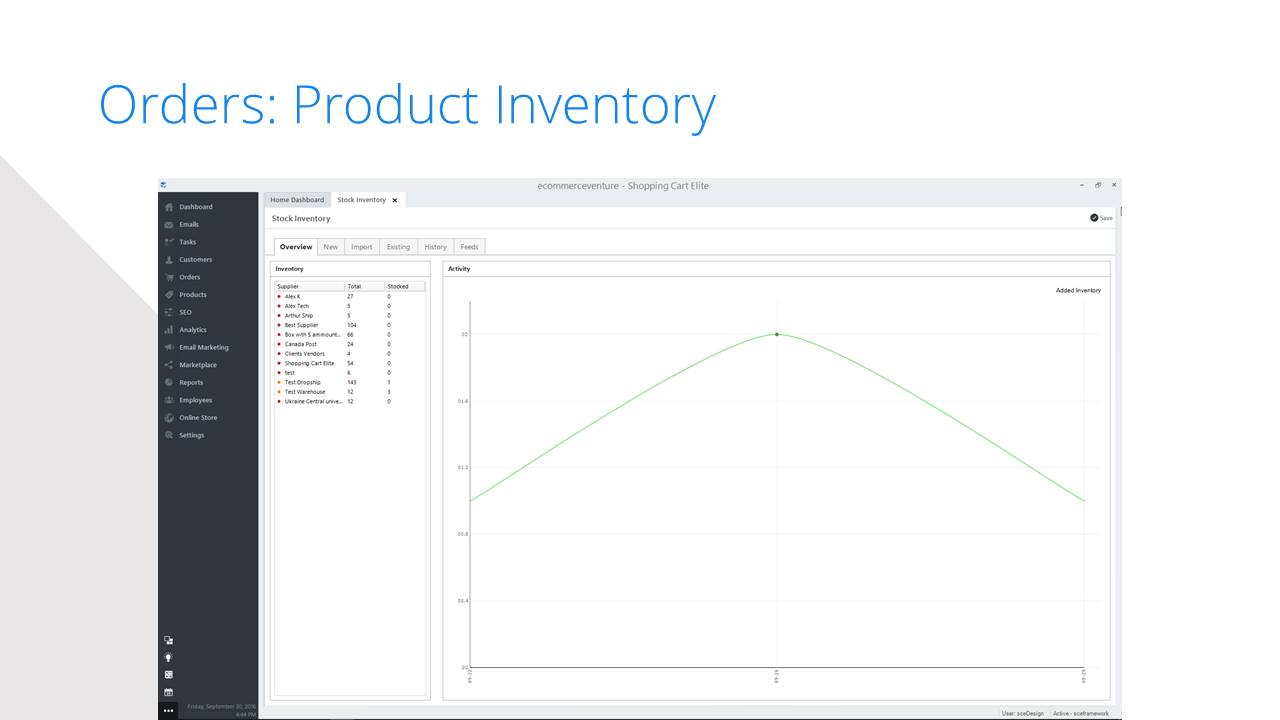
Task: Select the SEO sliders icon
Action: pyautogui.click(x=169, y=312)
